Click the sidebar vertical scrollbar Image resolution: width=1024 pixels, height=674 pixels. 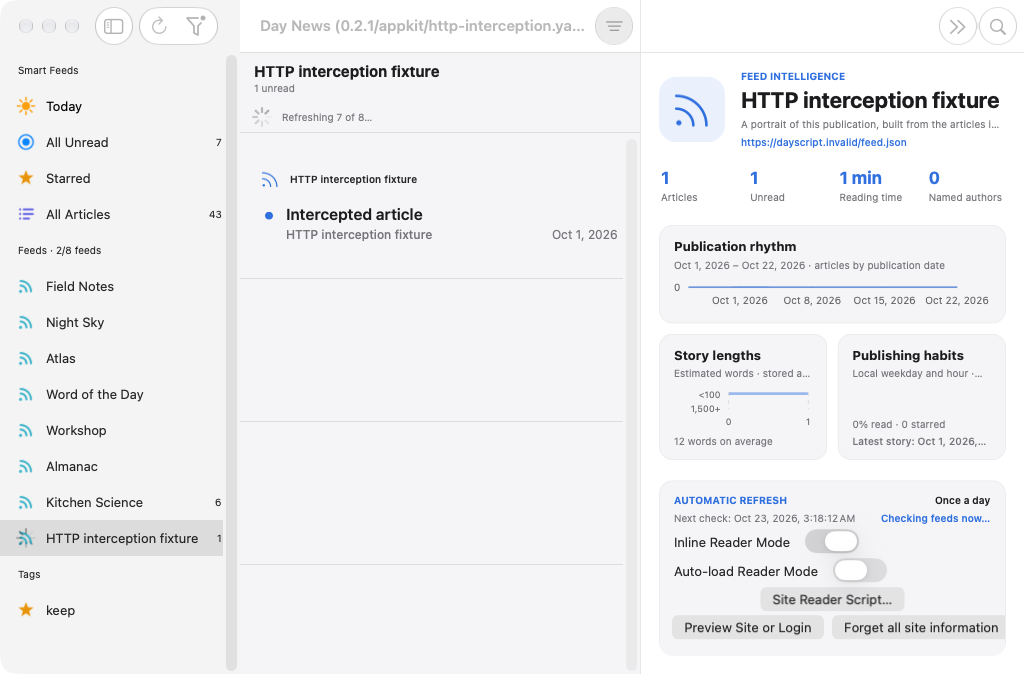[x=231, y=362]
